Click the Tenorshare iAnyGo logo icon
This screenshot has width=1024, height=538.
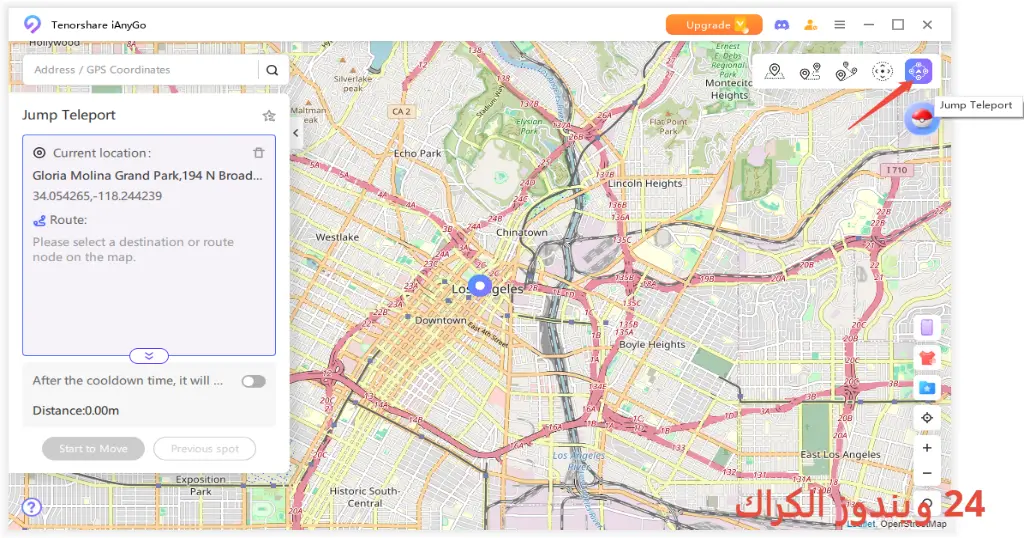click(x=32, y=24)
